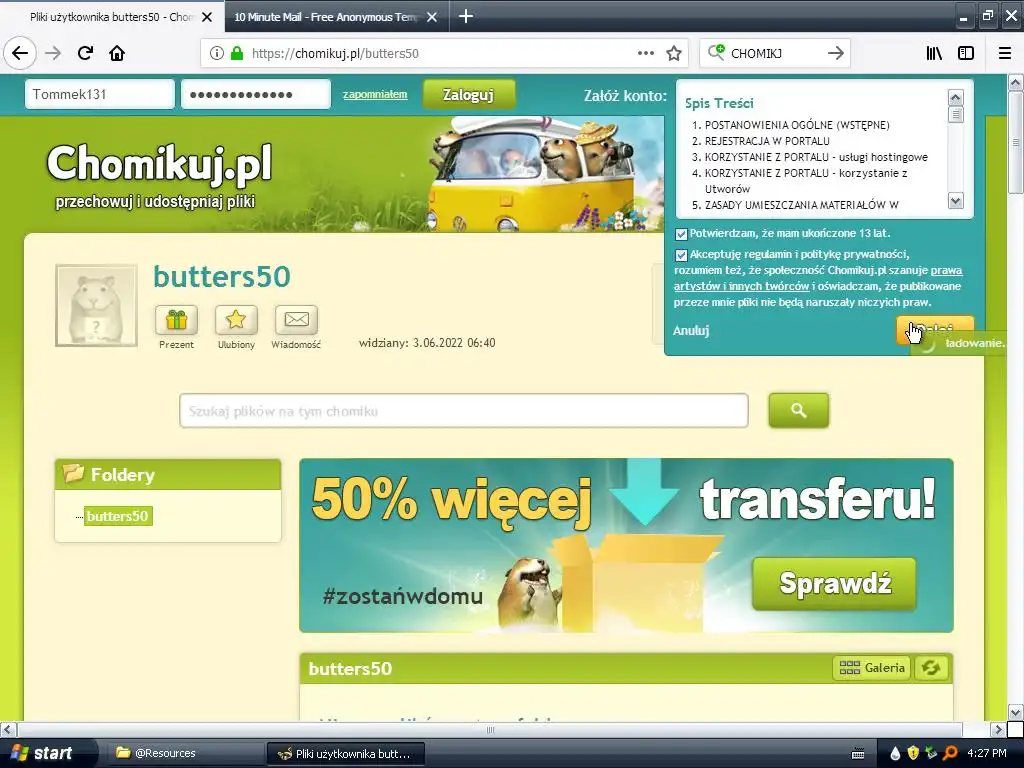Click the keyboard icon in the taskbar
Screen dimensions: 1024x768
[858, 754]
